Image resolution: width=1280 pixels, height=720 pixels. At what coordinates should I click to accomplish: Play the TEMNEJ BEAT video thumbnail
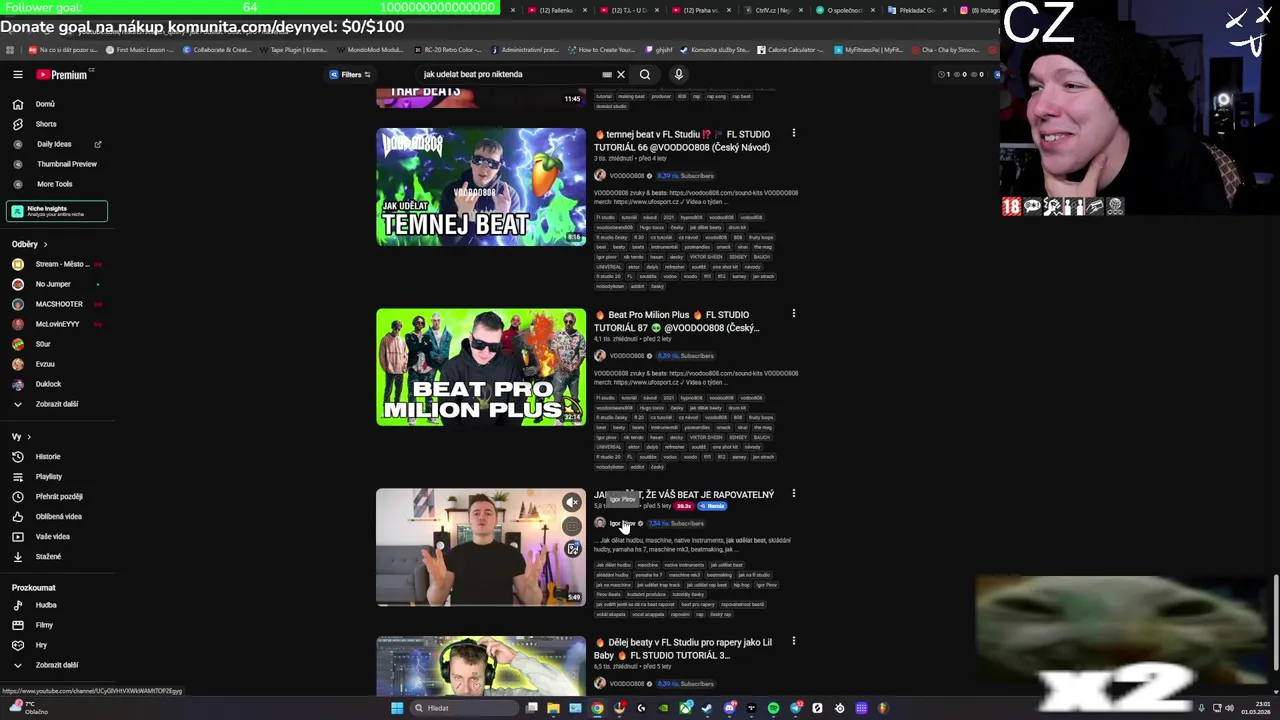pos(481,187)
